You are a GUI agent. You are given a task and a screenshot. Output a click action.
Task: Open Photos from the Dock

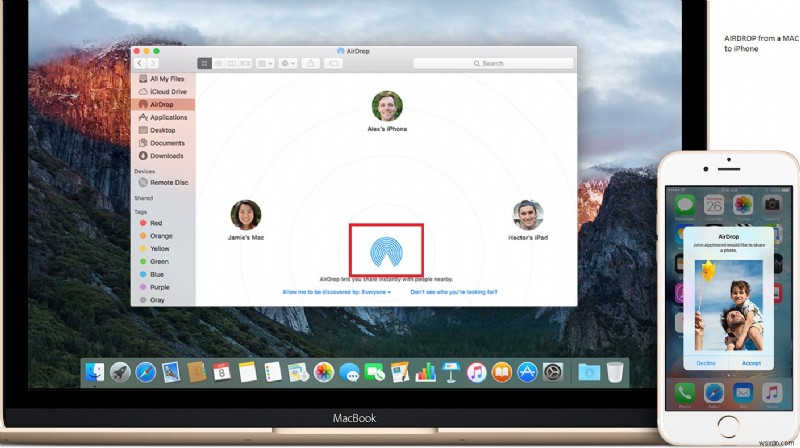pos(324,372)
